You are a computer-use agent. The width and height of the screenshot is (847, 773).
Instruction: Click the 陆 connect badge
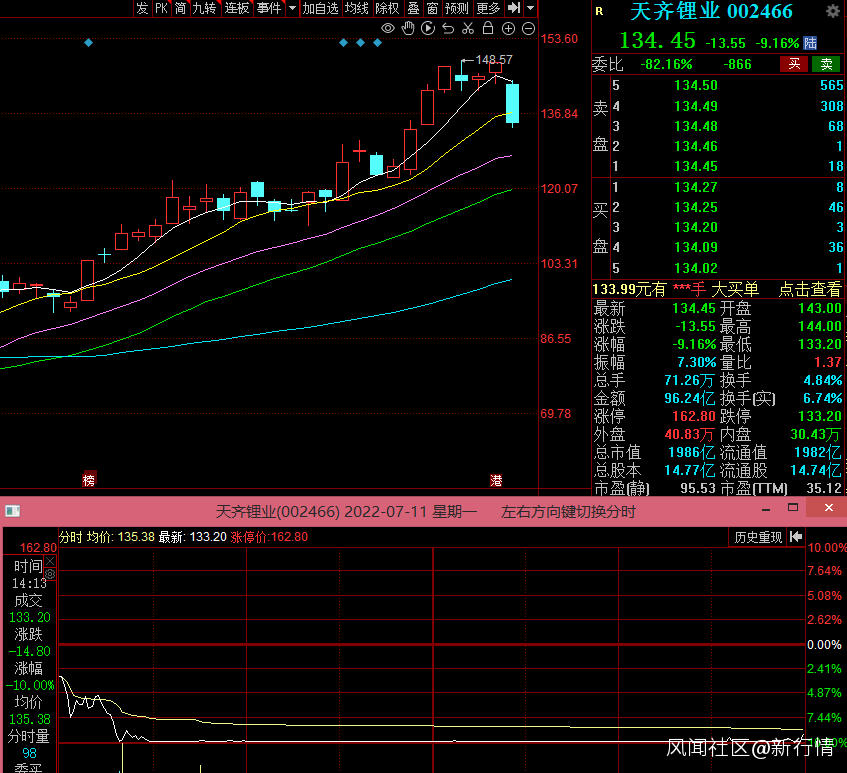(x=810, y=43)
